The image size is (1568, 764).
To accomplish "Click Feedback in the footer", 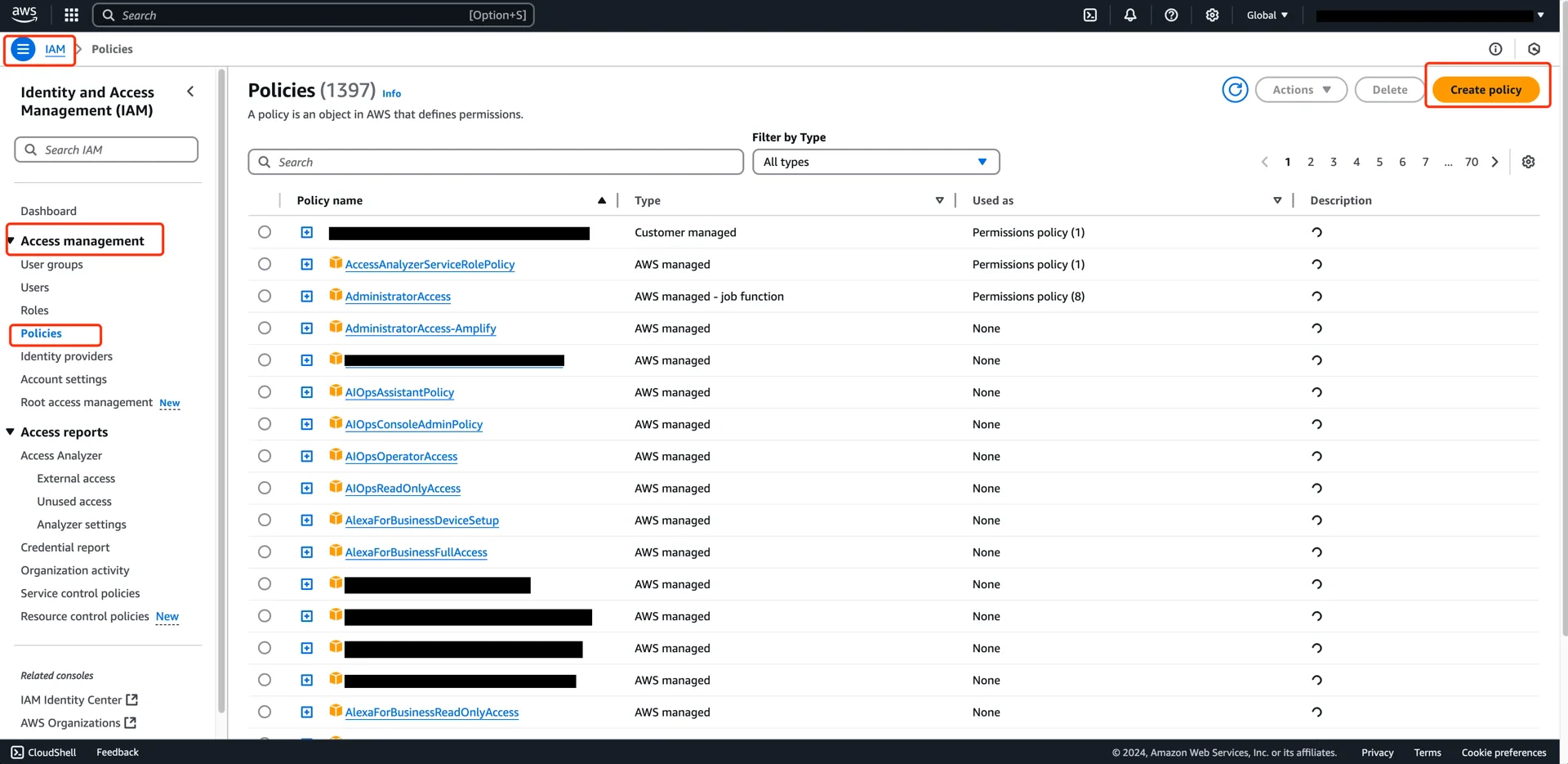I will 118,753.
